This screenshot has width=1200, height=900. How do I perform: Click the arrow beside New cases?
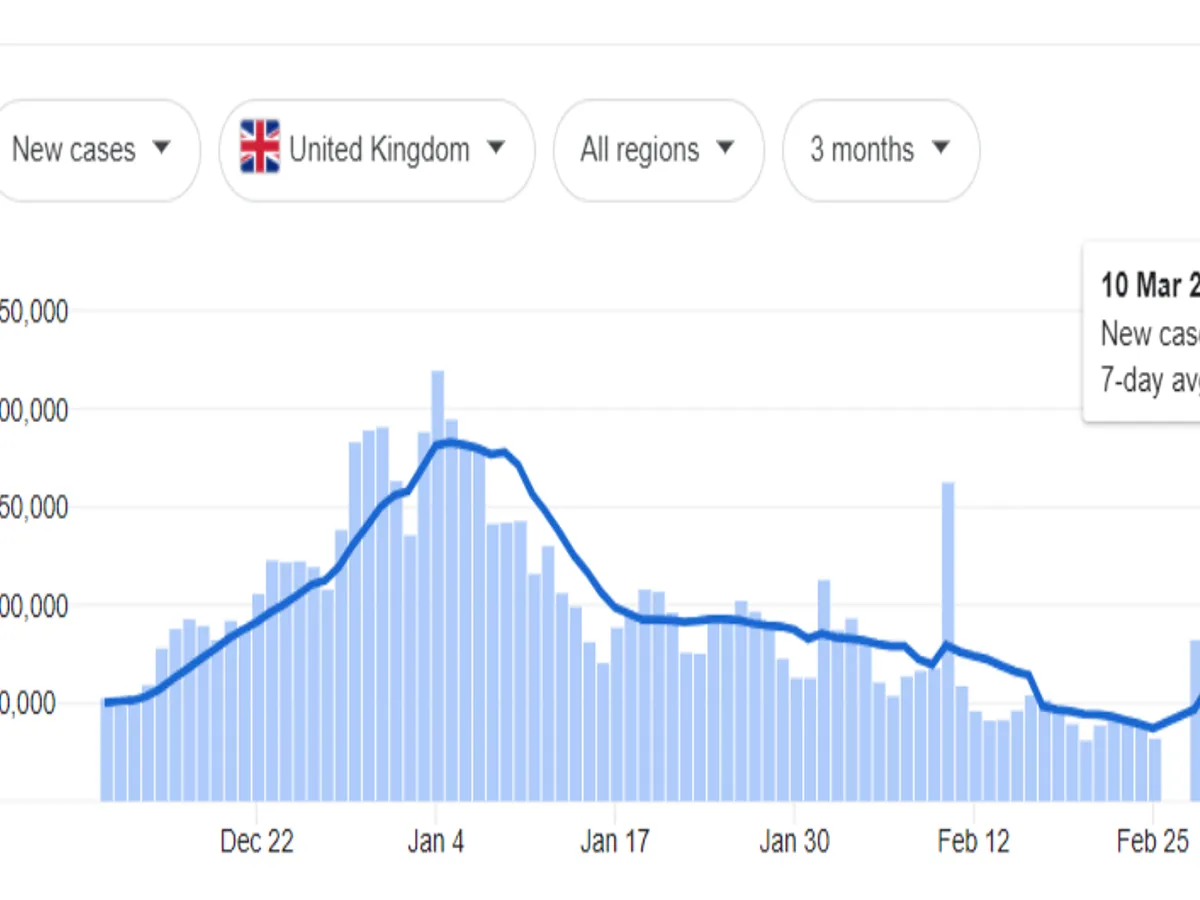tap(161, 148)
